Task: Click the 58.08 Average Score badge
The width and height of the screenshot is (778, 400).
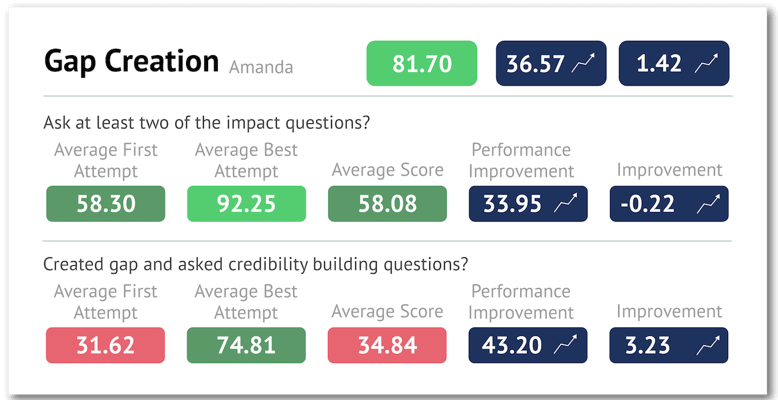Action: click(387, 205)
